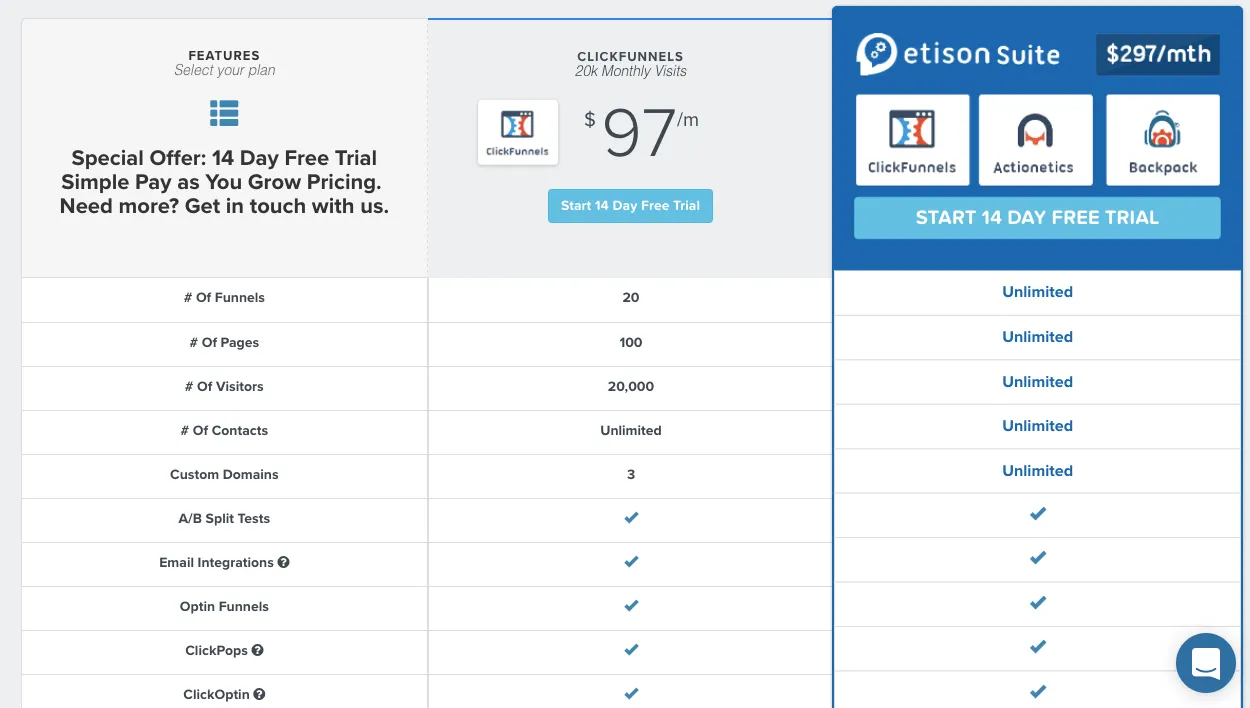Click the # Of Funnels feature row label
The width and height of the screenshot is (1250, 708).
coord(225,298)
